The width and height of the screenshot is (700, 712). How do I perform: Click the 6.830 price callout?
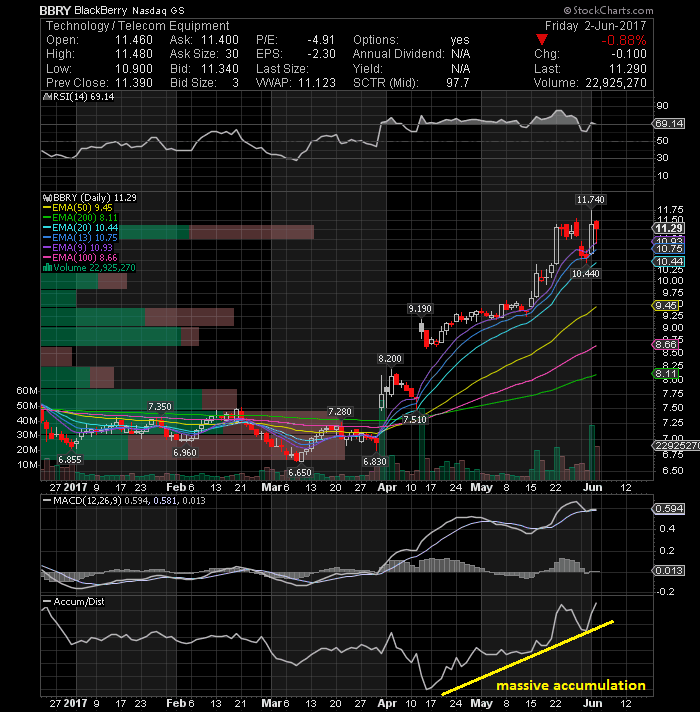coord(375,462)
